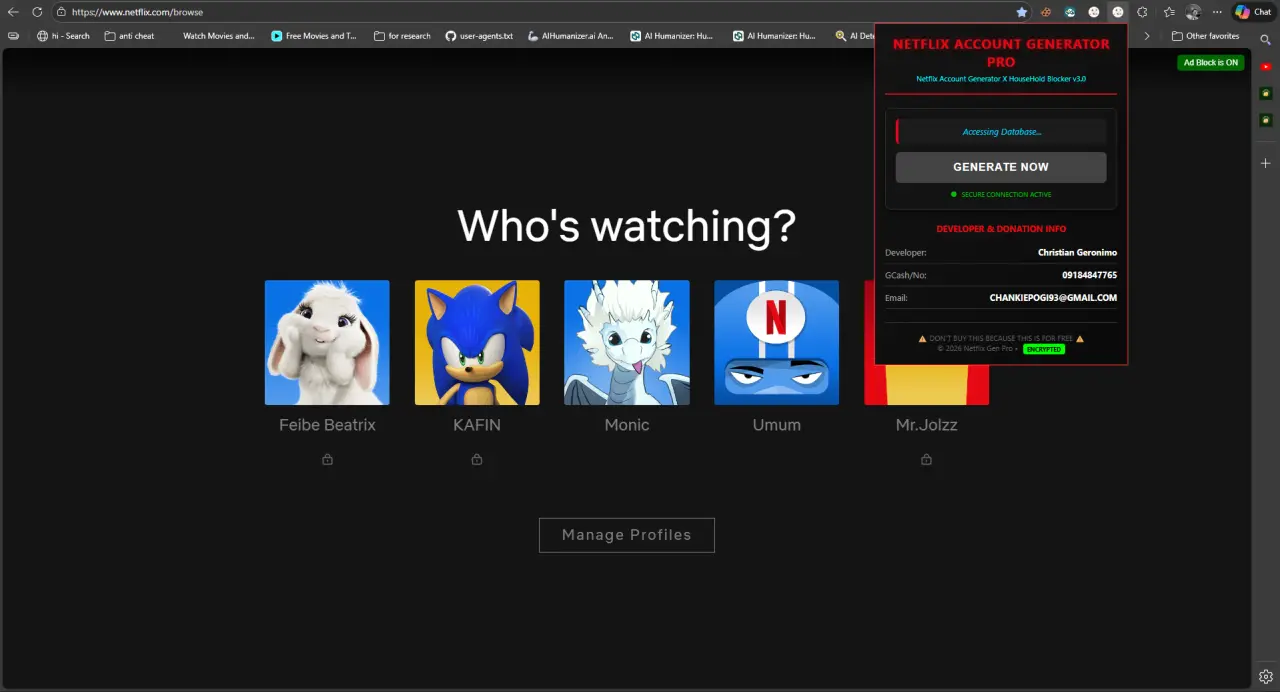Open the 'anti cheat' bookmark folder
Image resolution: width=1280 pixels, height=692 pixels.
(x=129, y=36)
